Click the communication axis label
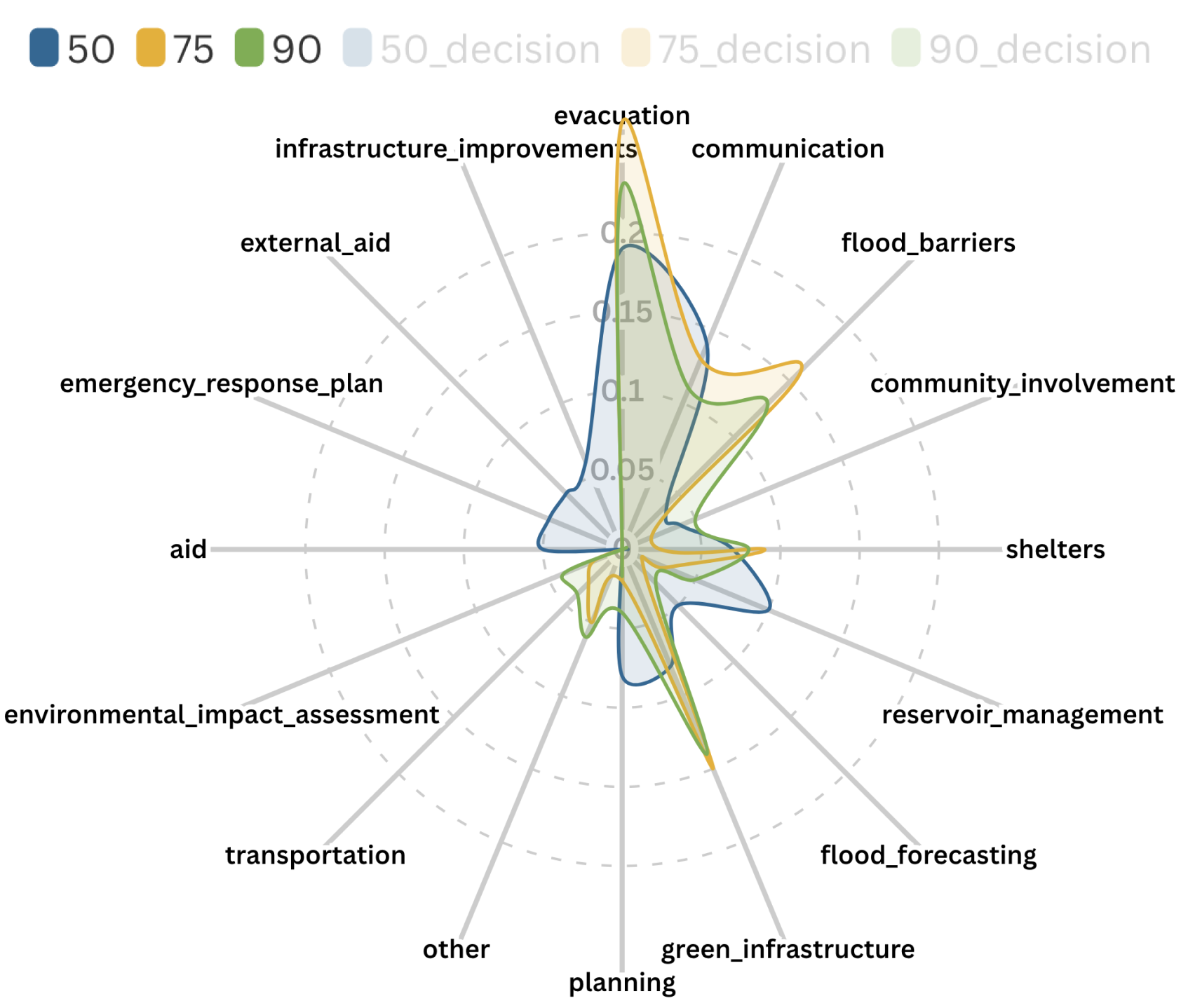The image size is (1181, 1008). tap(787, 149)
